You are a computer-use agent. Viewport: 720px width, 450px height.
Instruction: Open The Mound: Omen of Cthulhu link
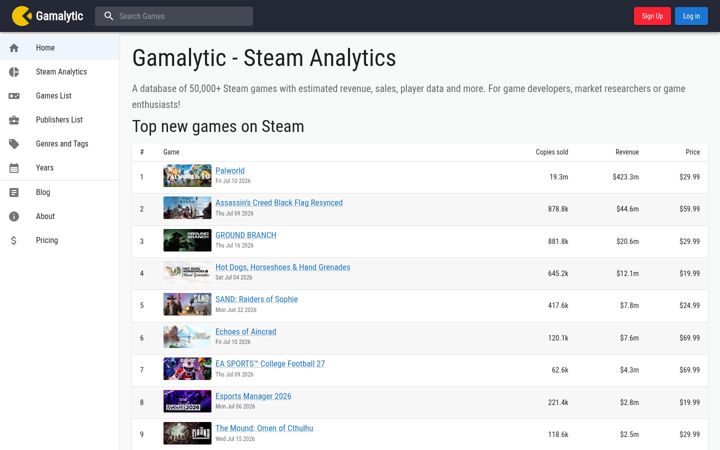[264, 428]
